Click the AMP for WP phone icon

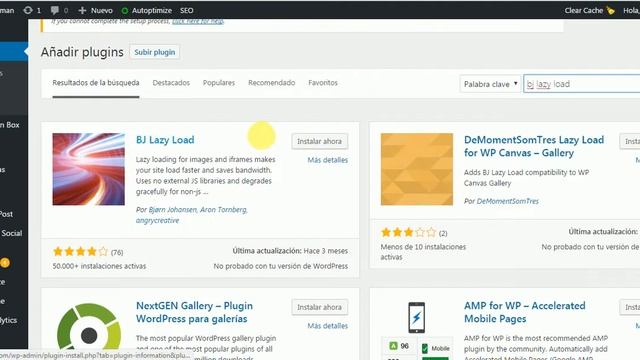416,318
